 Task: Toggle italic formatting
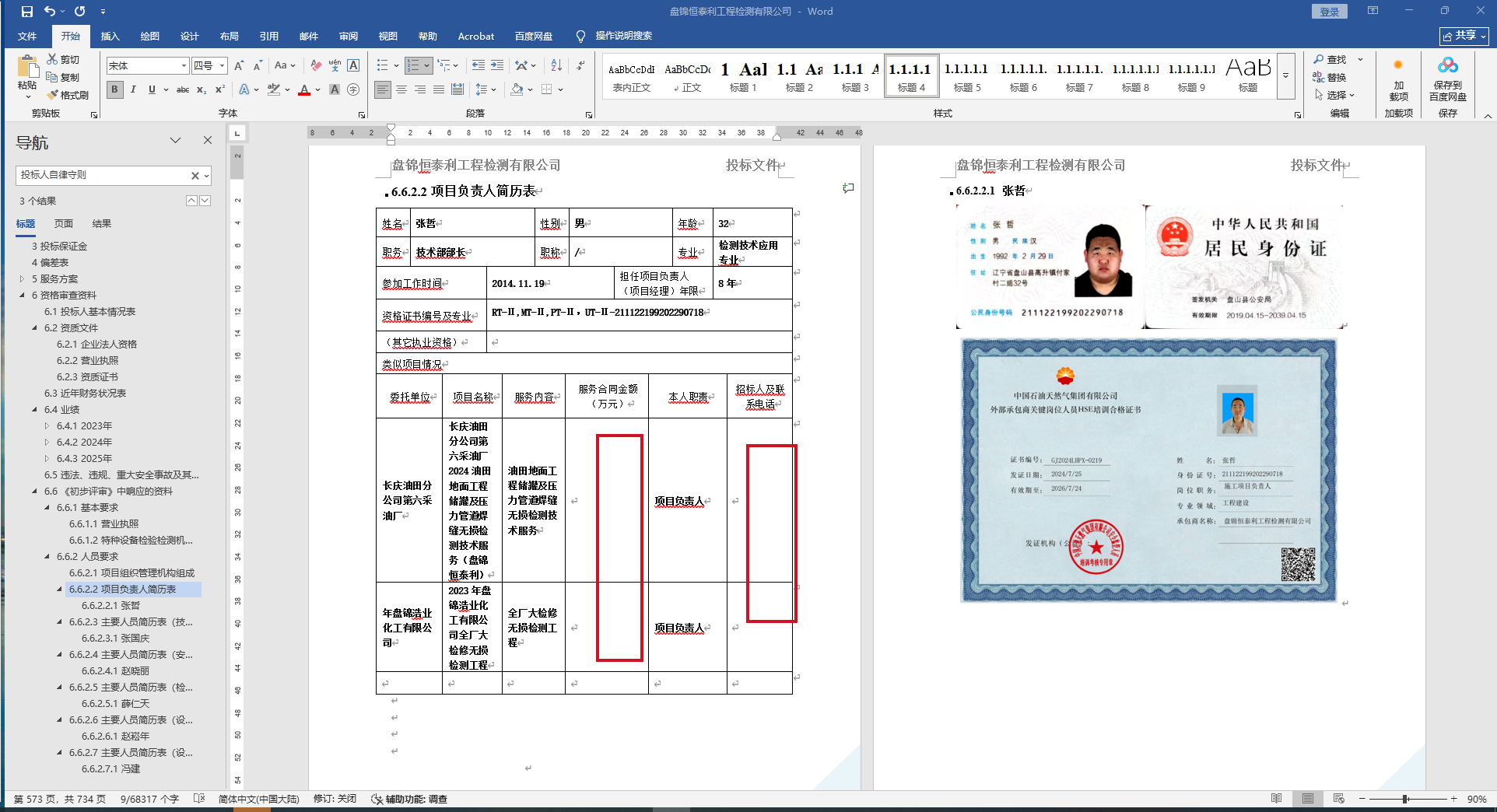133,89
